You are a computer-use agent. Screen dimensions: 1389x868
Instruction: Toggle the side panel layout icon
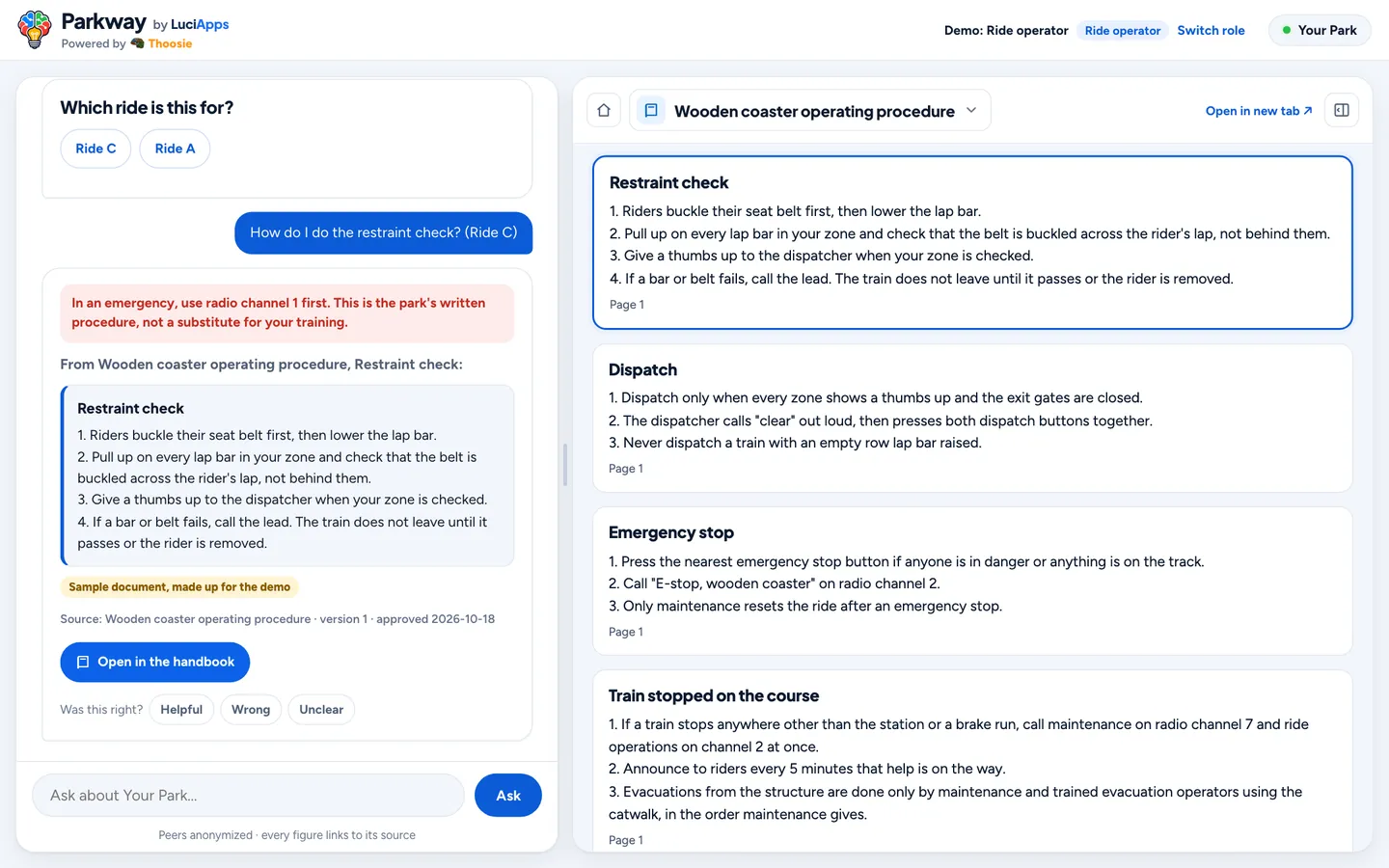click(x=1342, y=110)
